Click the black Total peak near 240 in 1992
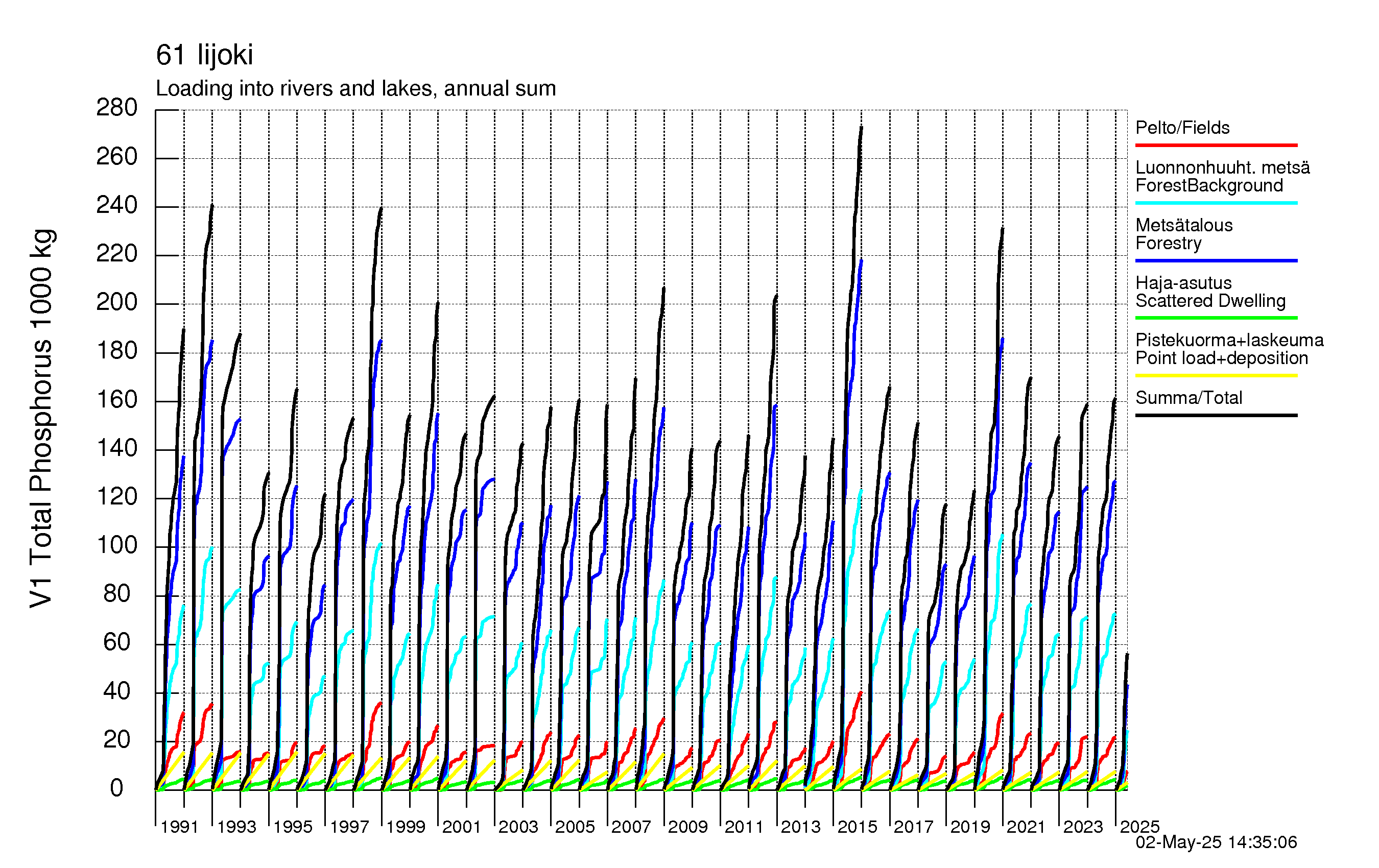Image resolution: width=1379 pixels, height=868 pixels. [x=212, y=206]
